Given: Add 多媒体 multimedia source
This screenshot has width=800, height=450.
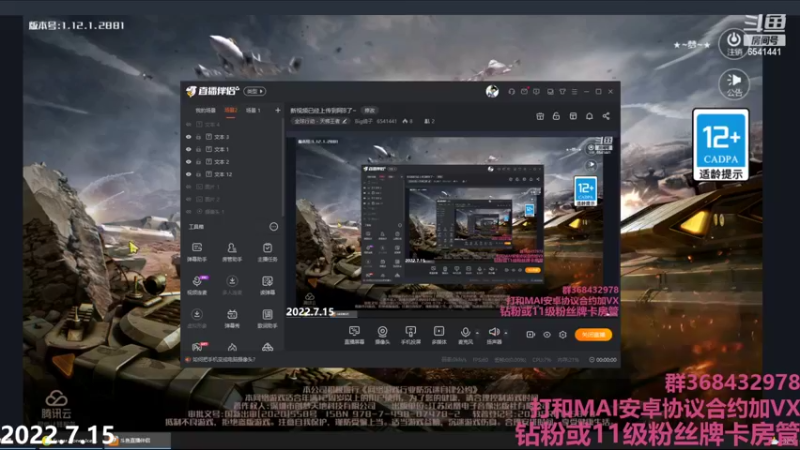Looking at the screenshot, I should [x=439, y=335].
